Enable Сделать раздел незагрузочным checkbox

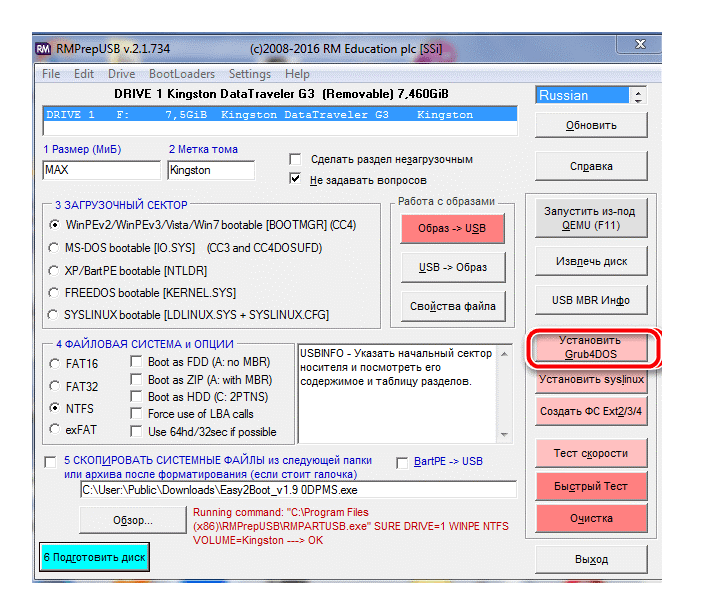295,159
